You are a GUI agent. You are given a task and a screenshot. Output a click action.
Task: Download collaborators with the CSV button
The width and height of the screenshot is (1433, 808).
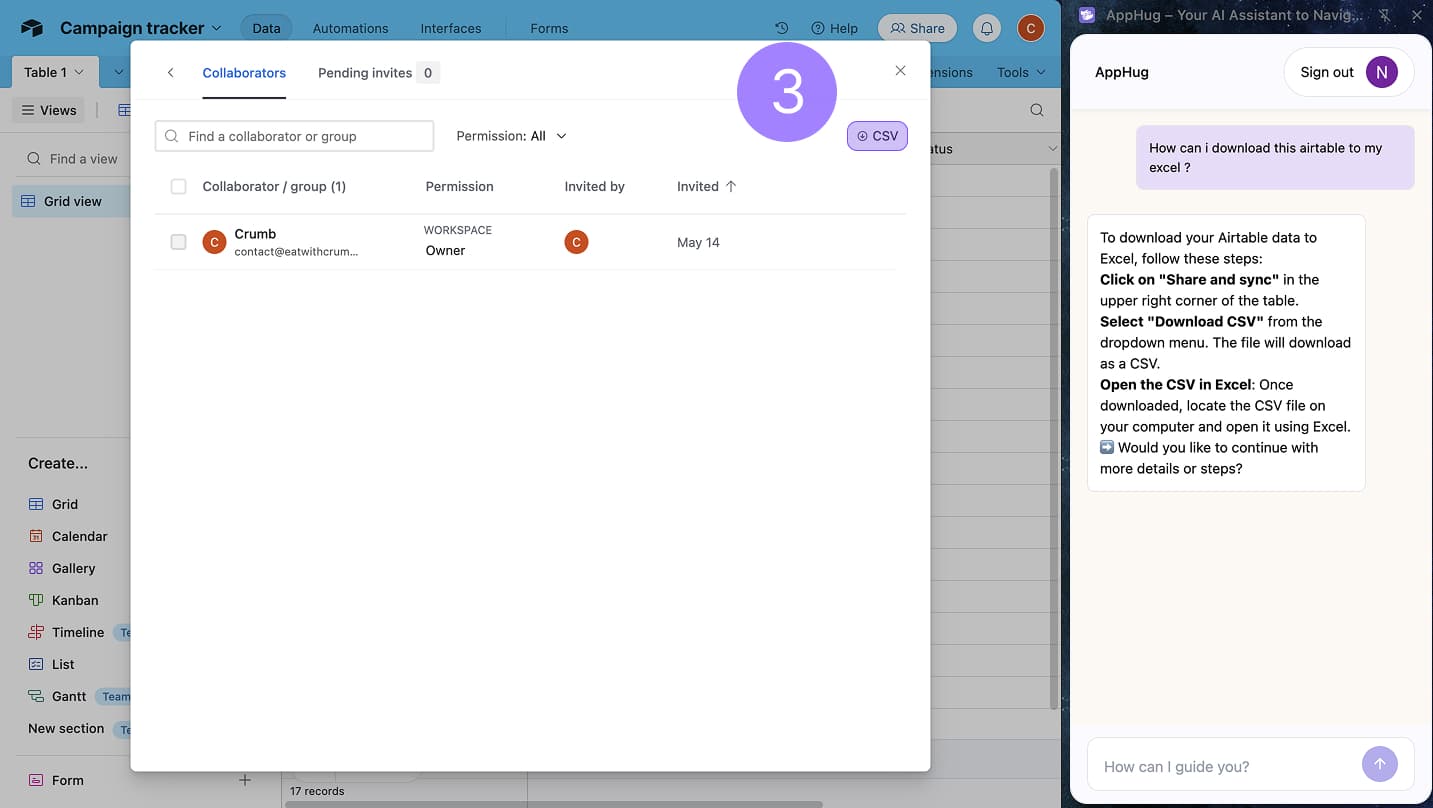[877, 136]
